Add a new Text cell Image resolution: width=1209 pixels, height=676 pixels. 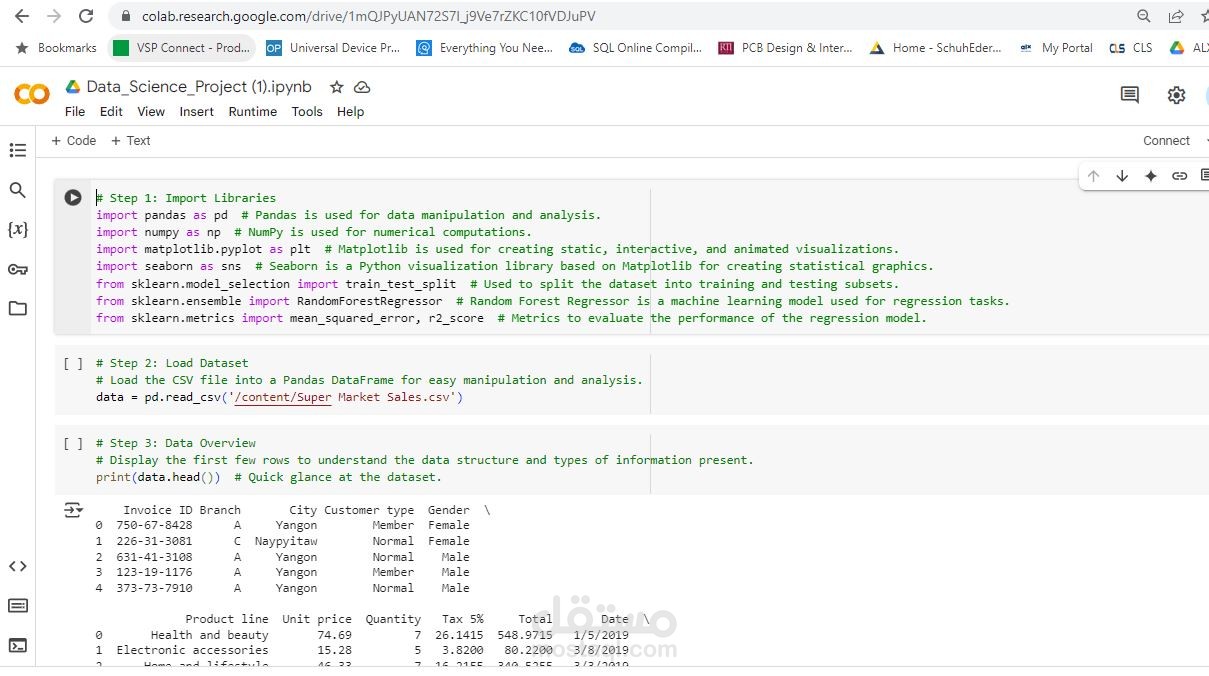pos(130,140)
